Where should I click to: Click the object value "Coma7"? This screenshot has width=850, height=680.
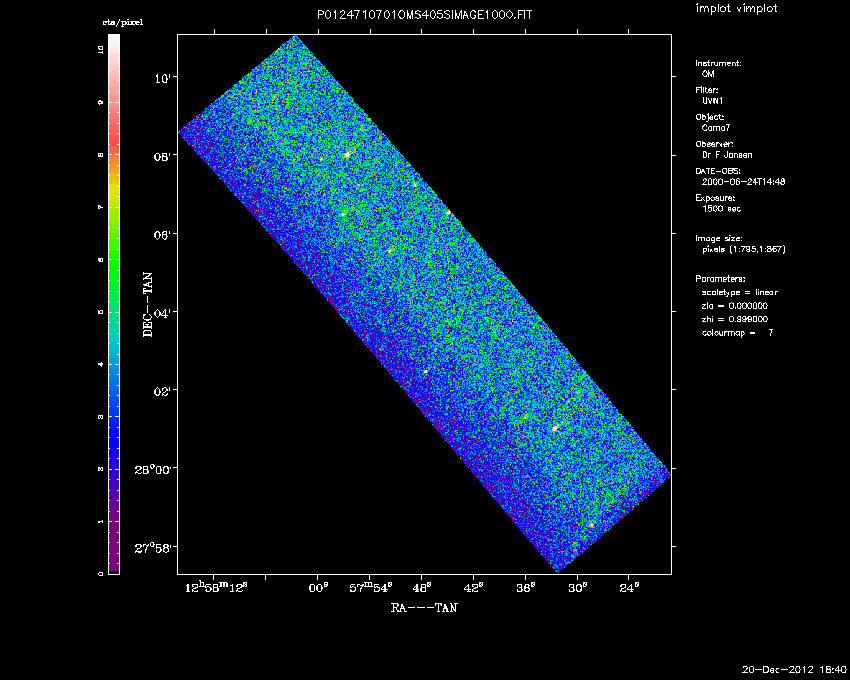(x=716, y=128)
